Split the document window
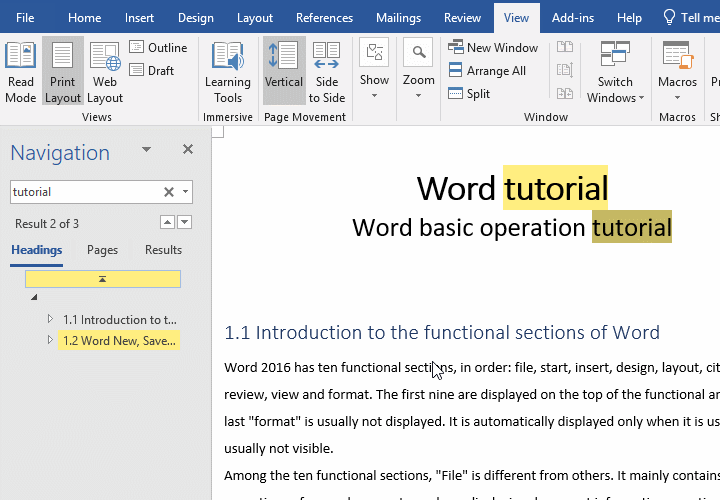720x500 pixels. 469,94
